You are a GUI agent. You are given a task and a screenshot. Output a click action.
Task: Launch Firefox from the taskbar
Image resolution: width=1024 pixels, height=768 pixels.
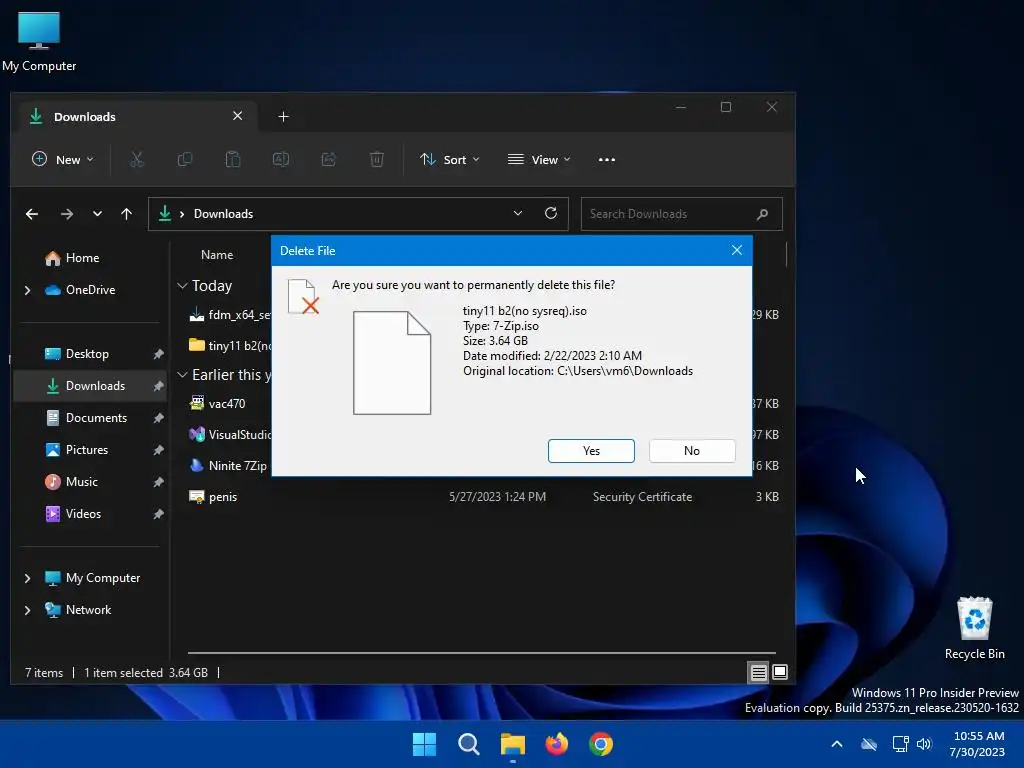coord(556,744)
